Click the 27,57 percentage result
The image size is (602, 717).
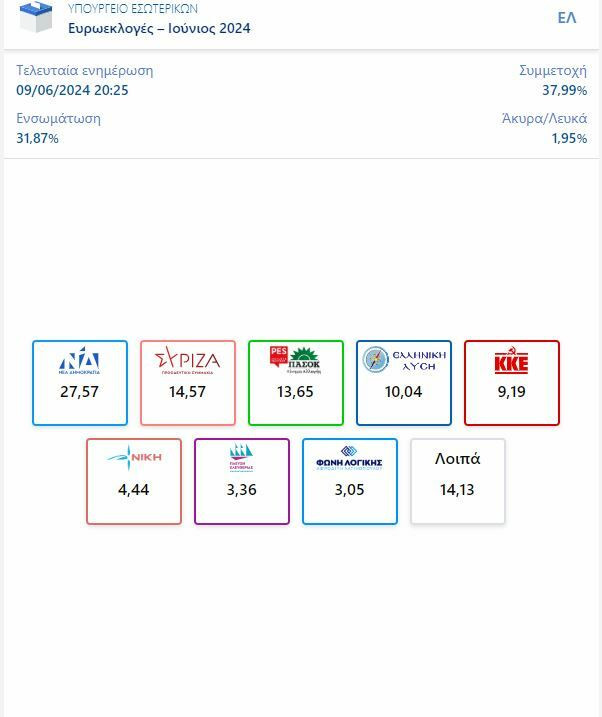(x=80, y=392)
